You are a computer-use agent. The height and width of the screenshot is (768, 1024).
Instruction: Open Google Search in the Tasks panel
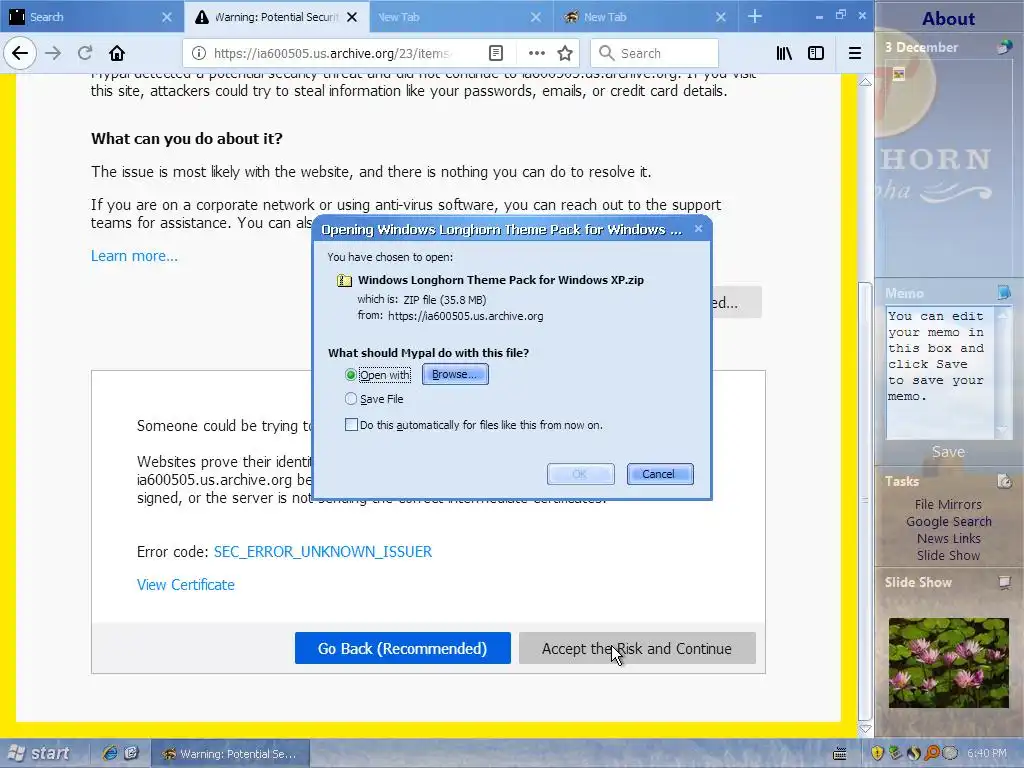tap(948, 521)
